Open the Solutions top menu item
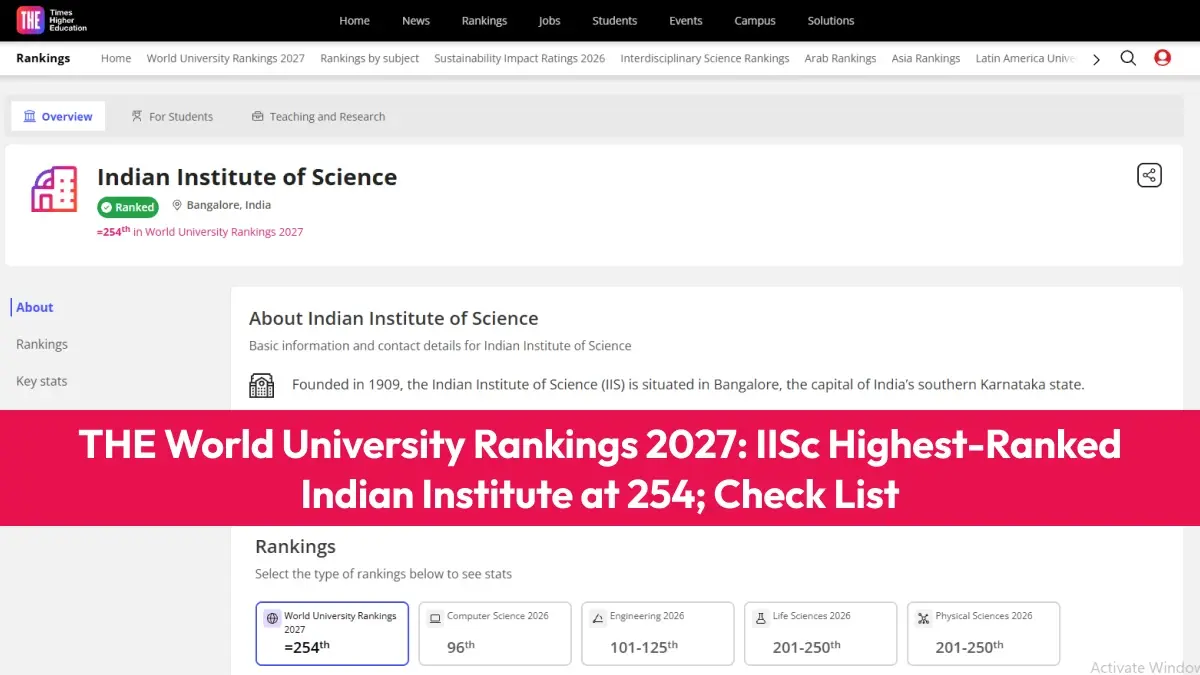The height and width of the screenshot is (675, 1200). (x=831, y=20)
